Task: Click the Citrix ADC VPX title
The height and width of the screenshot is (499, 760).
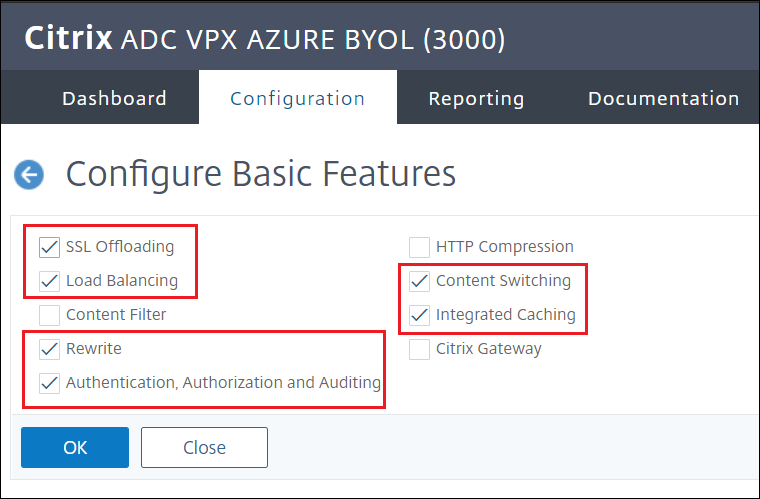Action: pos(264,40)
